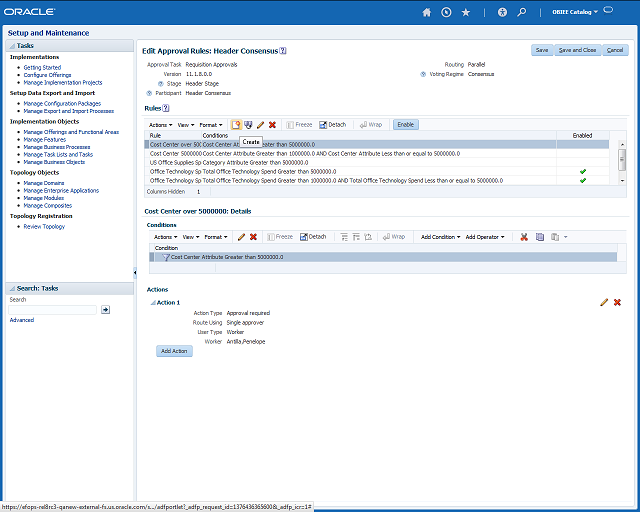Open help icon next to Header Consensus title
Viewport: 640px width, 512px height.
tap(283, 51)
